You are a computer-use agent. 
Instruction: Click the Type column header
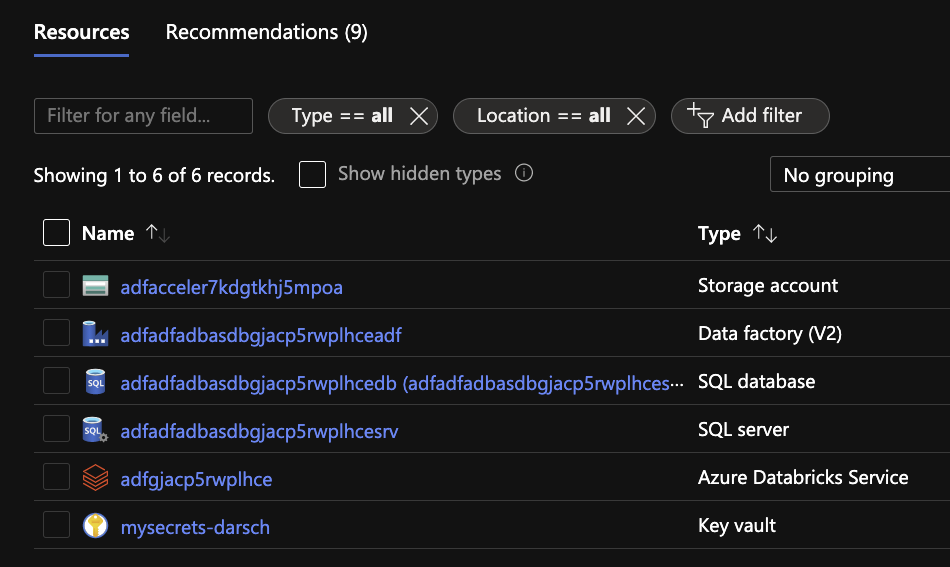tap(719, 233)
